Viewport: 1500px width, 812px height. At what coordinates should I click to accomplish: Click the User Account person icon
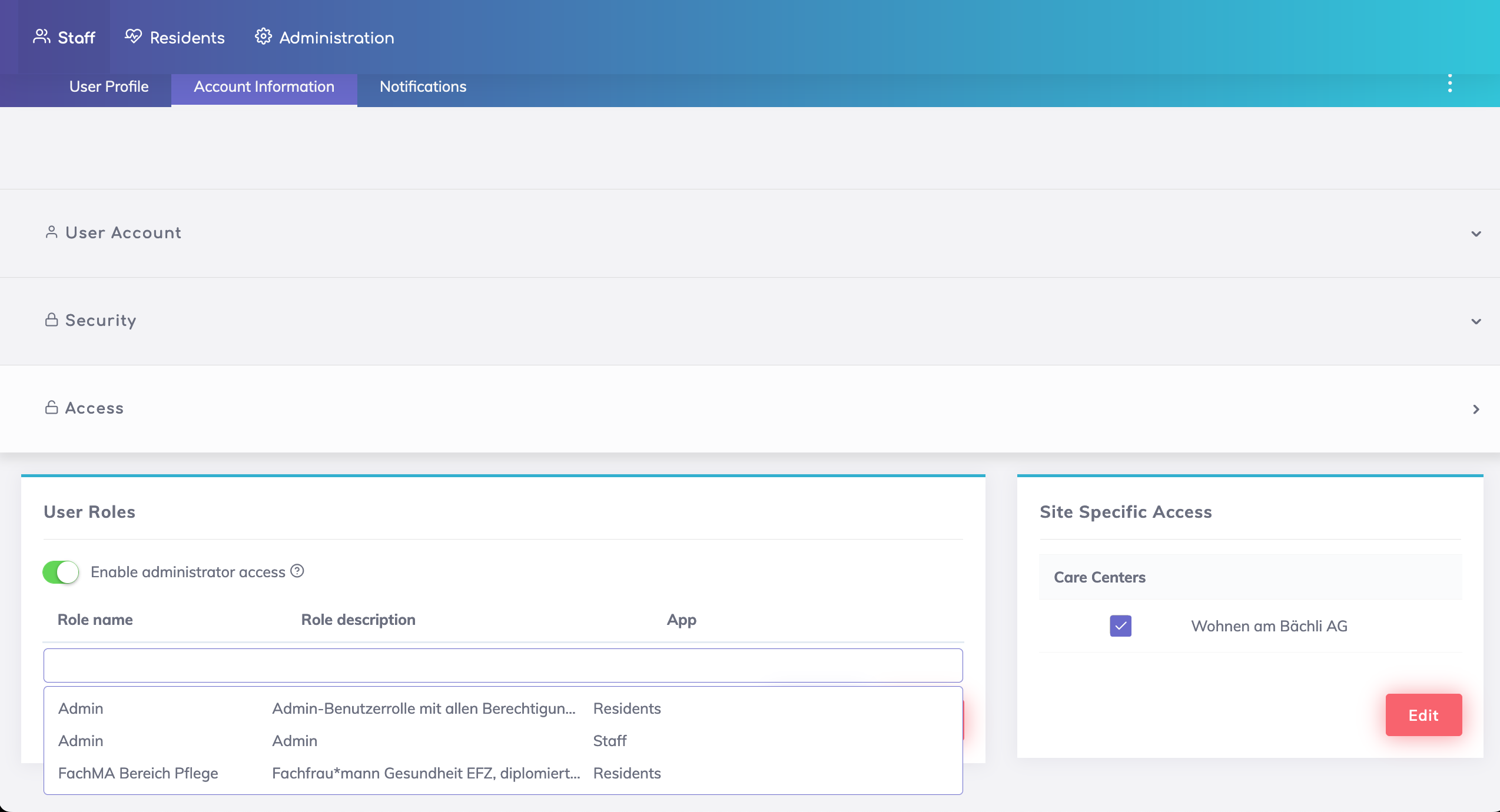tap(51, 232)
